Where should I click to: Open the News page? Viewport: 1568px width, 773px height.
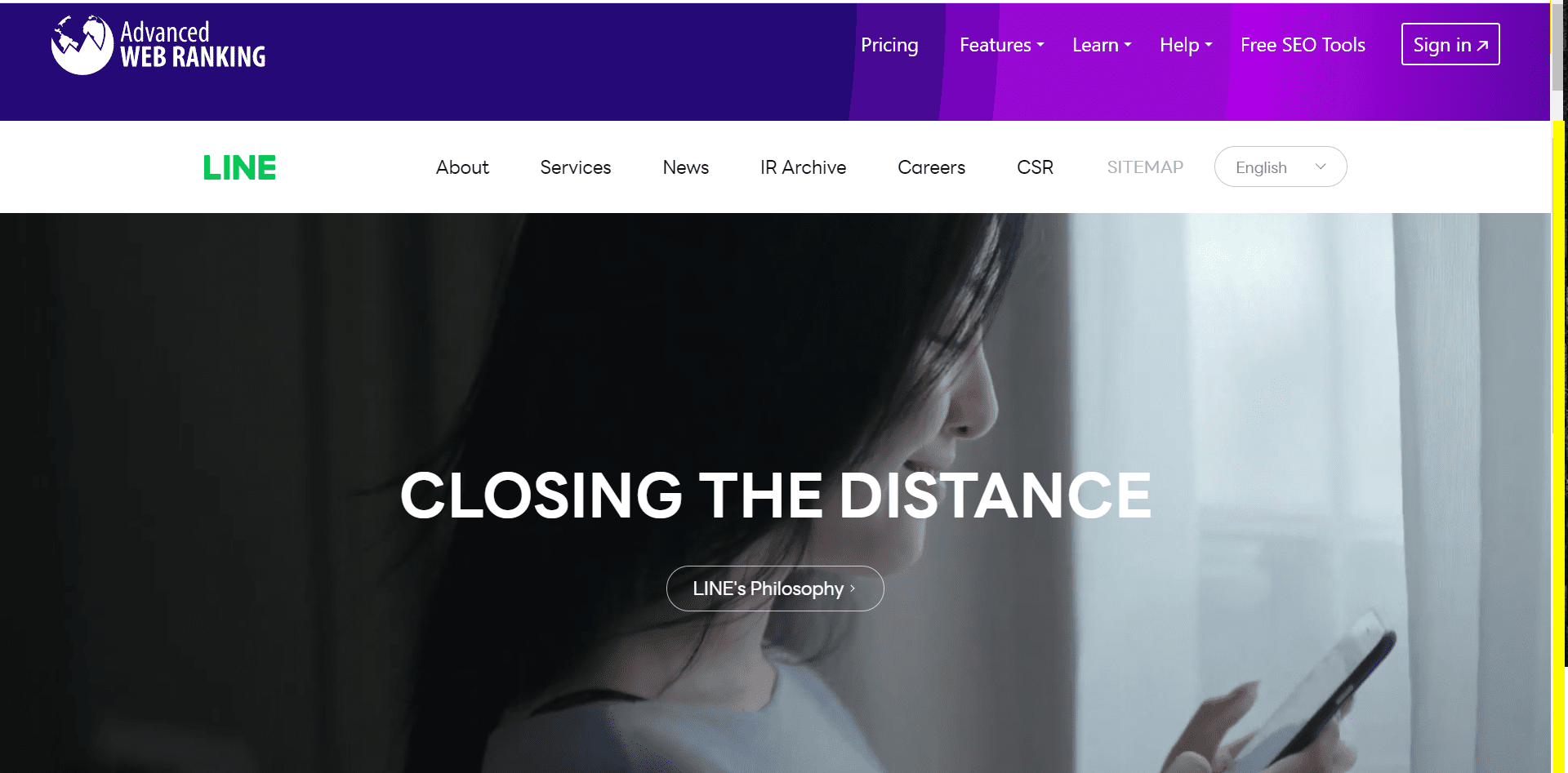(685, 167)
